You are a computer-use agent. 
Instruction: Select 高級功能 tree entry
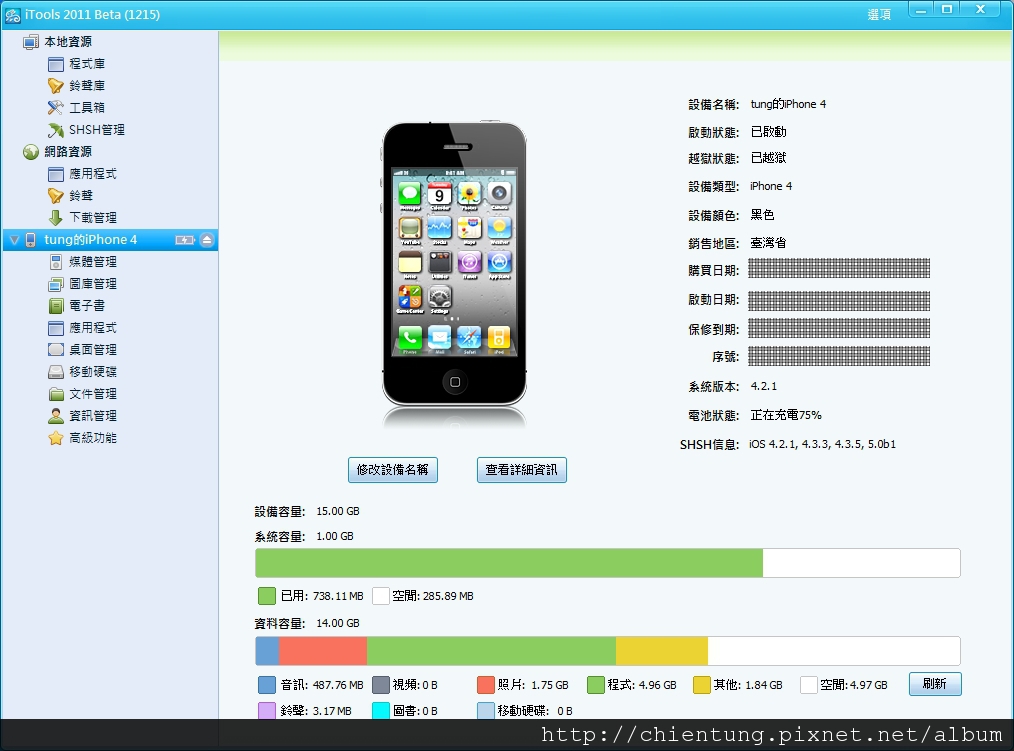click(93, 438)
